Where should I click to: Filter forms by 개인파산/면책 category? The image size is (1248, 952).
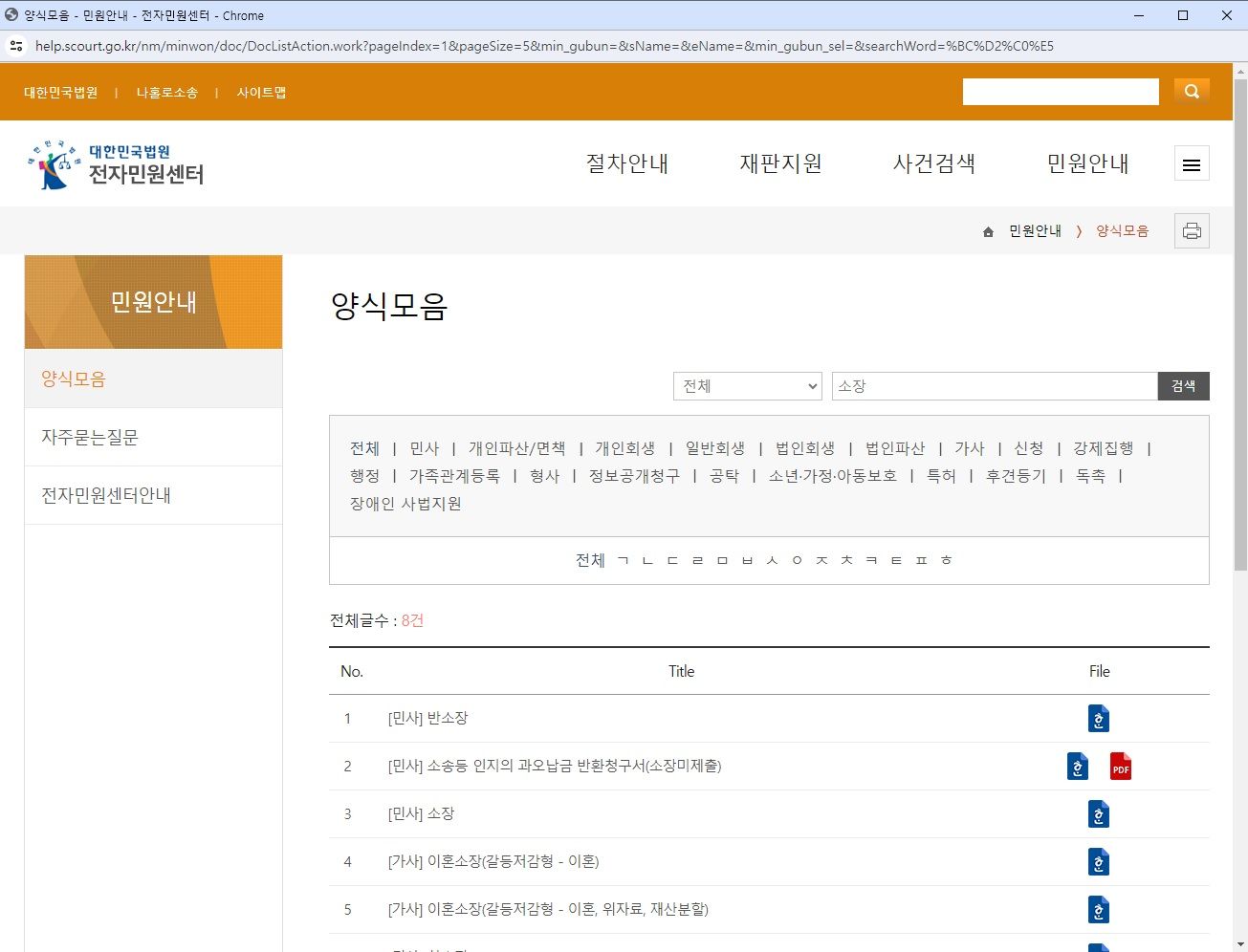pos(516,448)
